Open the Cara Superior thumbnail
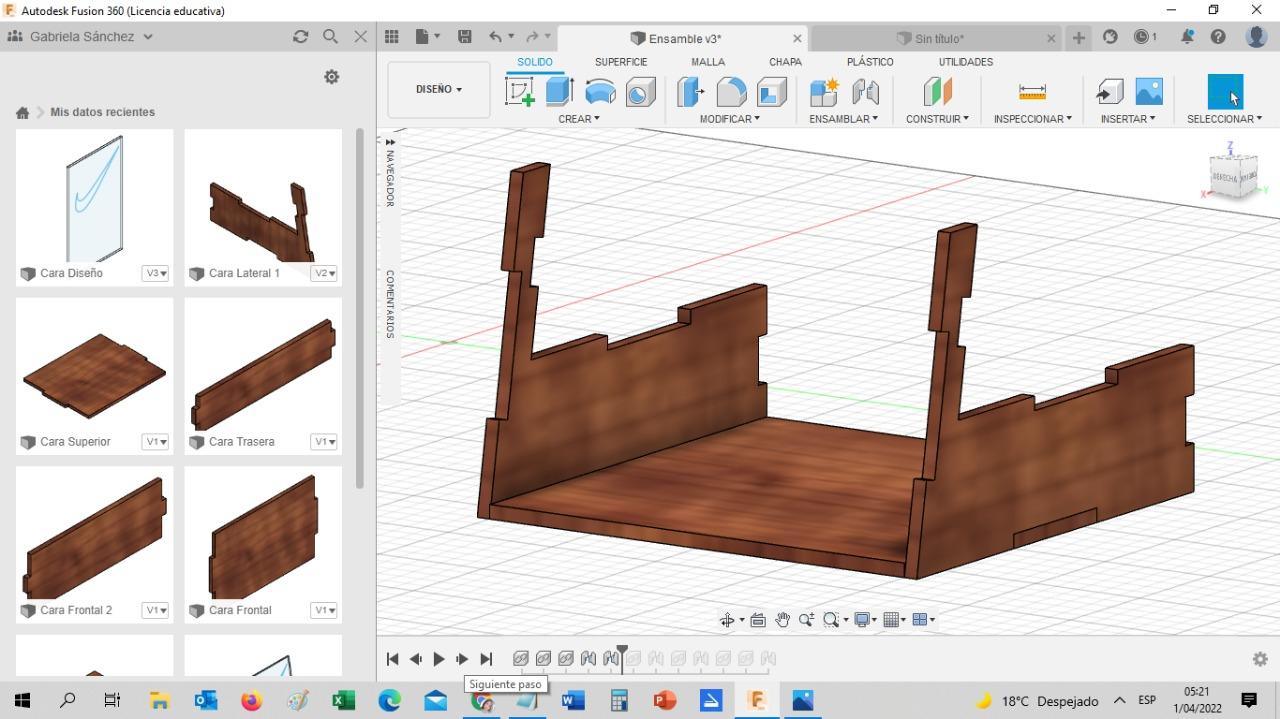The height and width of the screenshot is (719, 1280). coord(94,376)
